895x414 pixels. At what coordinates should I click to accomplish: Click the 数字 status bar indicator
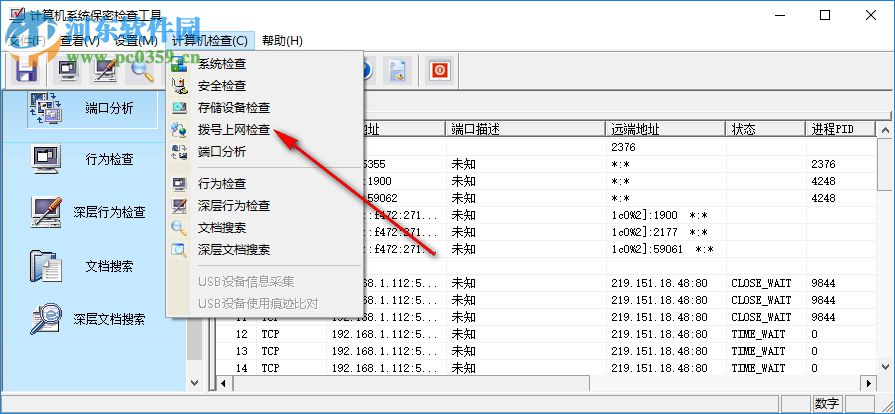(x=827, y=403)
